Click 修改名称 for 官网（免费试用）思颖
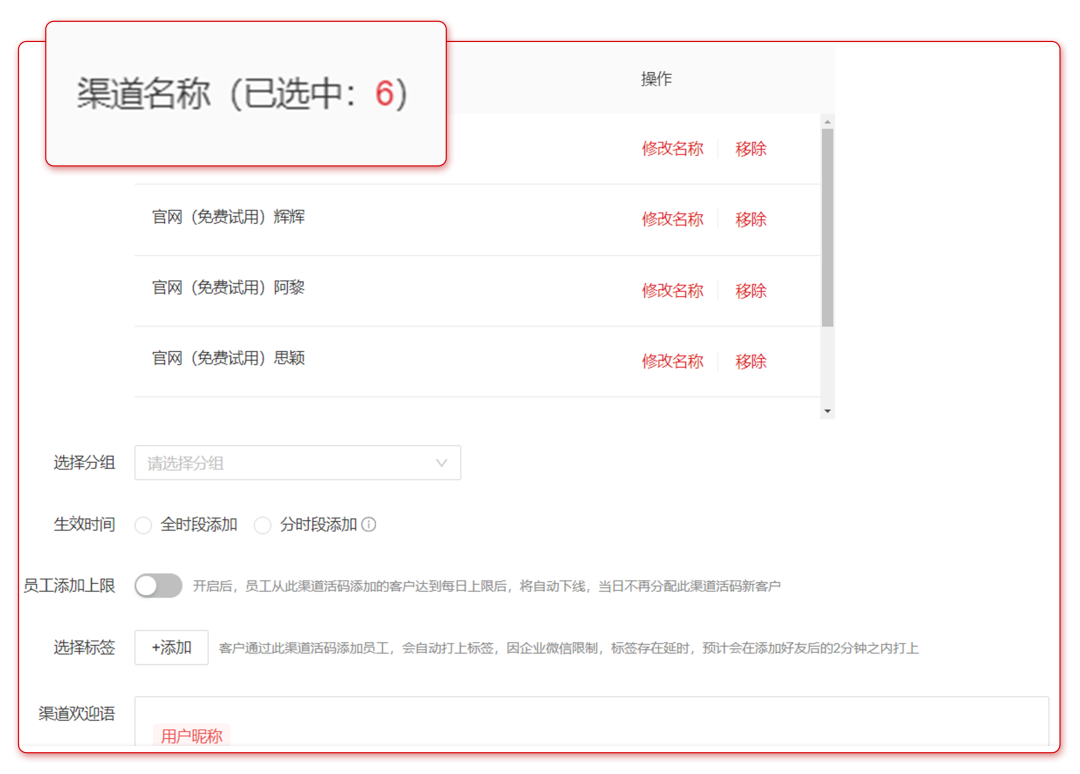 (x=672, y=361)
